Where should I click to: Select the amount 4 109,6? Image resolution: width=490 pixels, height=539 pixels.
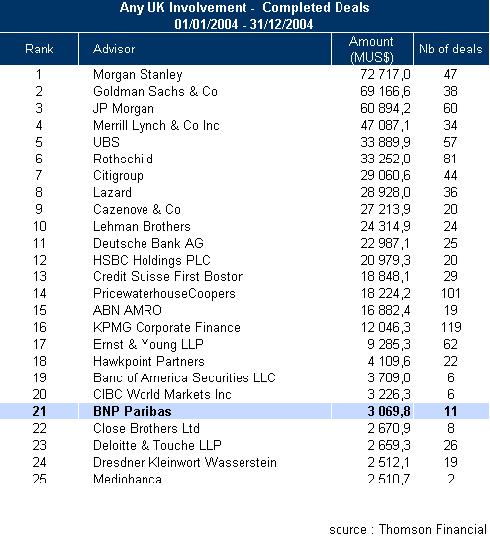[389, 361]
